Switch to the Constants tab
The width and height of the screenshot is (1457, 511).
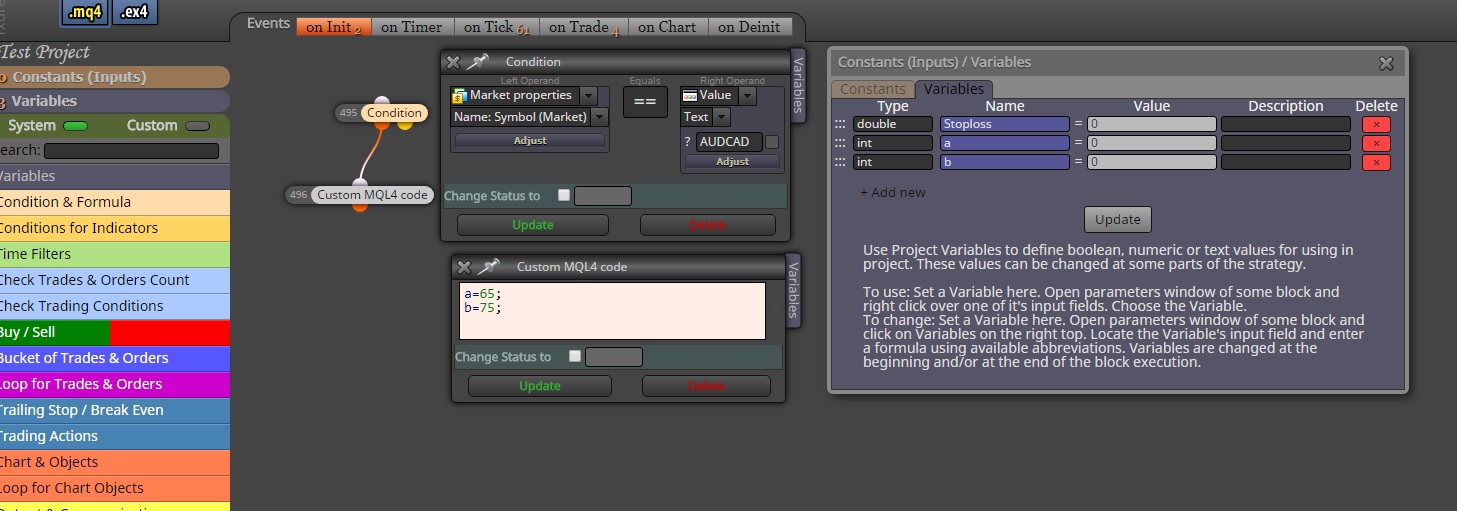[873, 89]
